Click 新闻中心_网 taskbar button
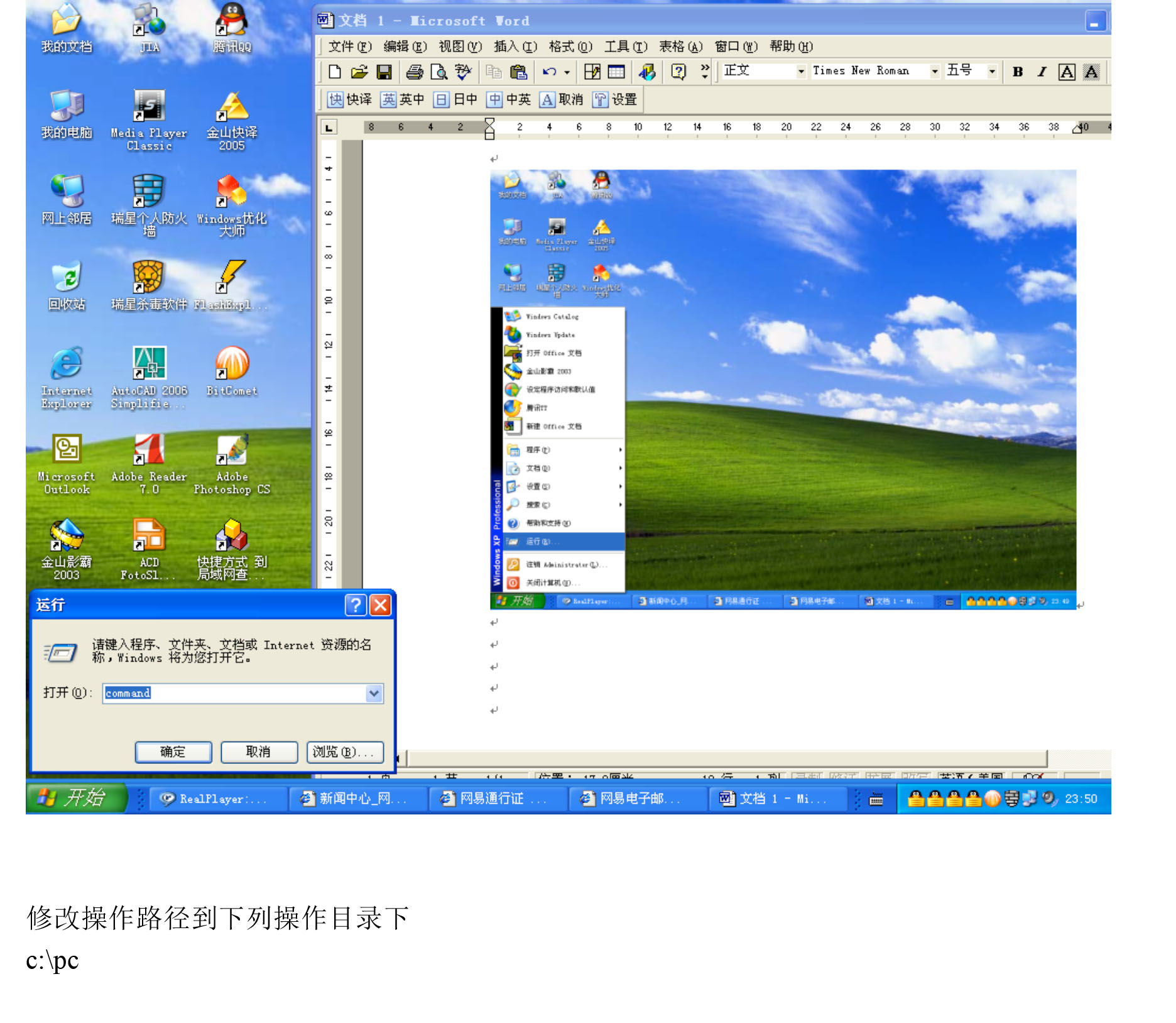Viewport: 1176px width, 1023px height. tap(357, 799)
